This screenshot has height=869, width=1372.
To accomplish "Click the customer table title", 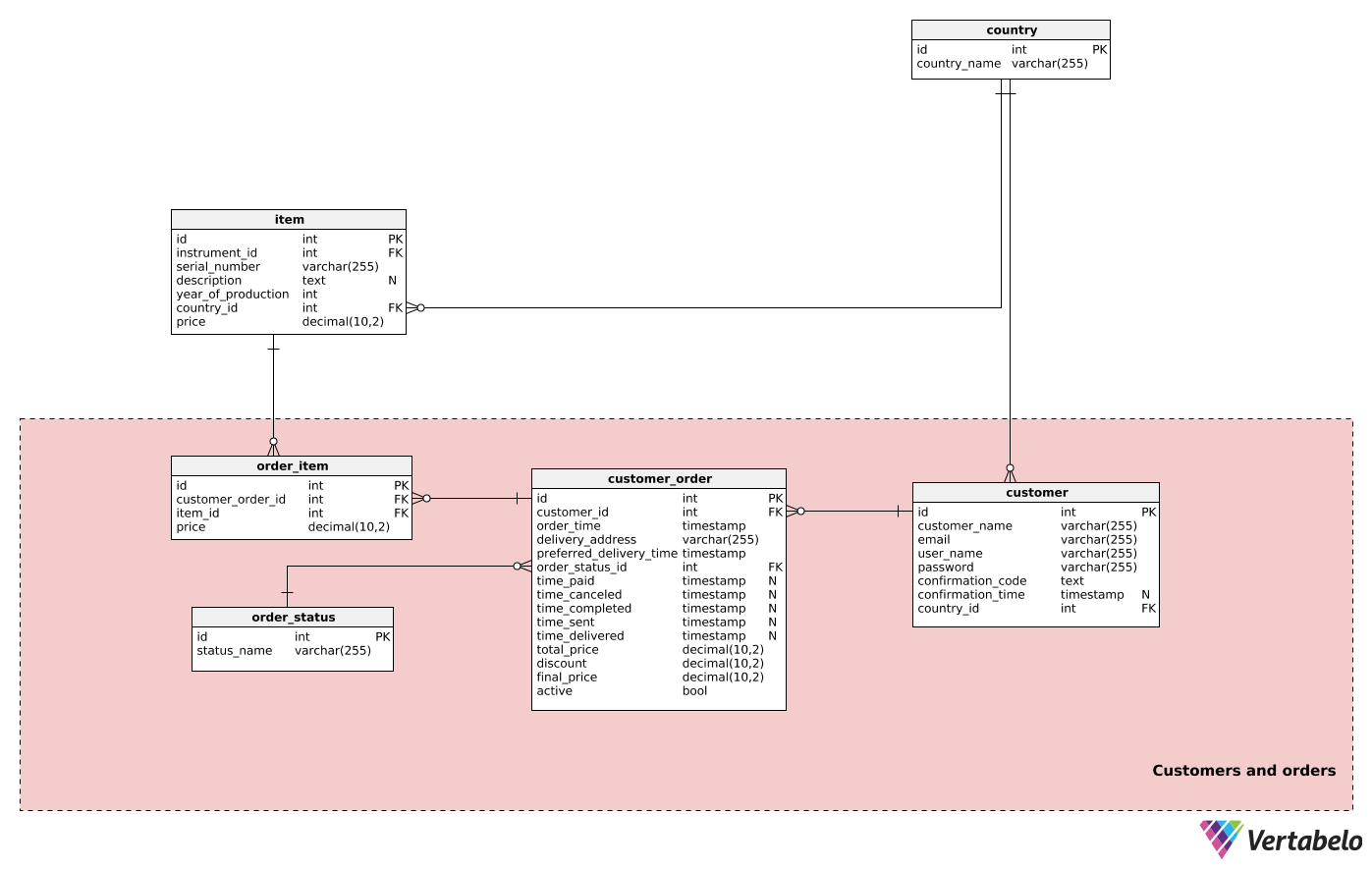I will 1036,493.
